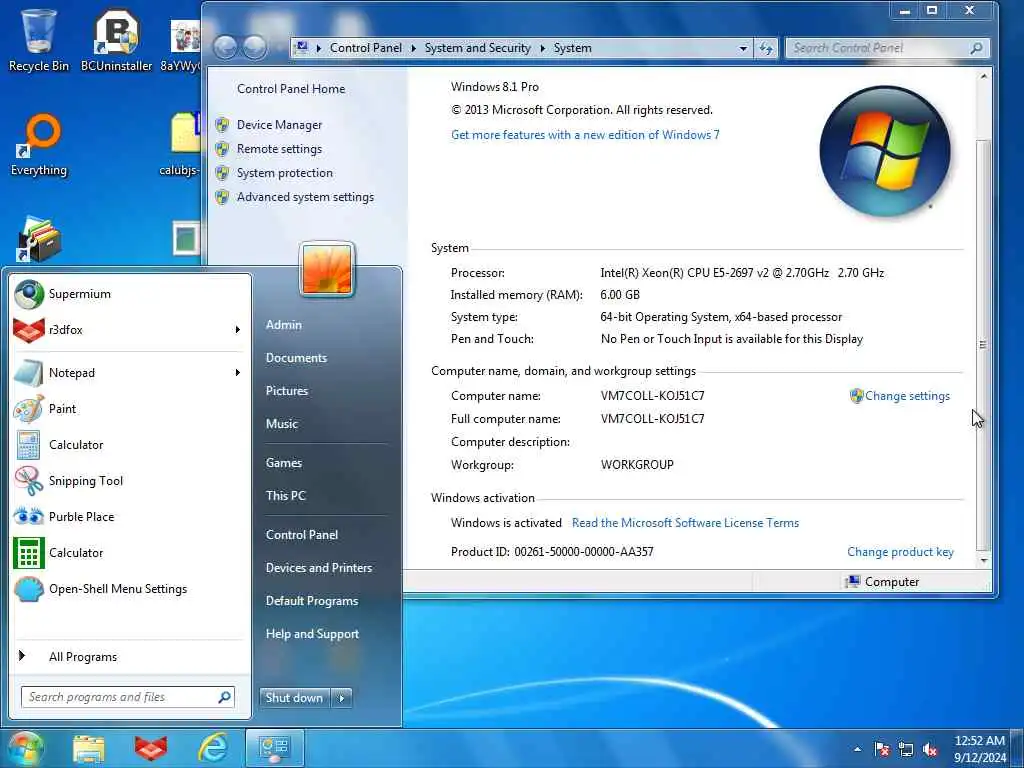Open the Purble Place game
The width and height of the screenshot is (1024, 768).
129,517
